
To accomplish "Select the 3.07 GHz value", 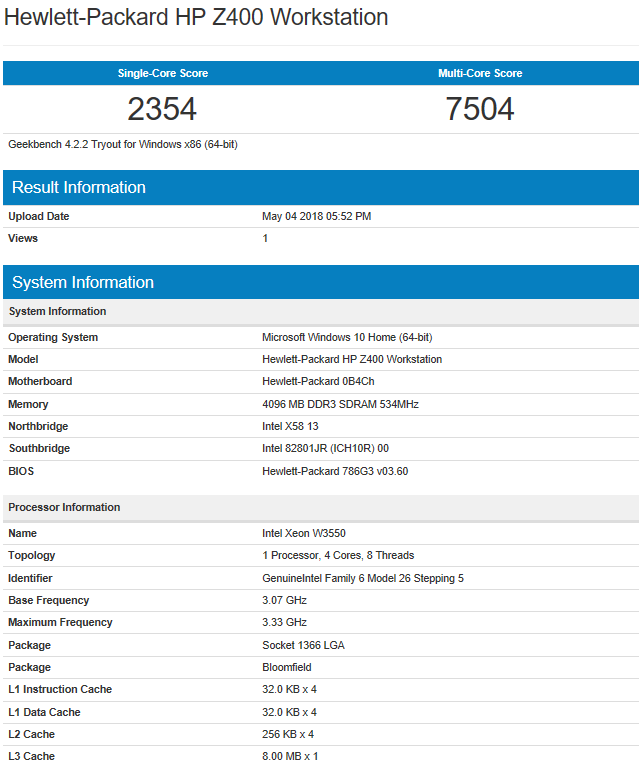I will (285, 601).
